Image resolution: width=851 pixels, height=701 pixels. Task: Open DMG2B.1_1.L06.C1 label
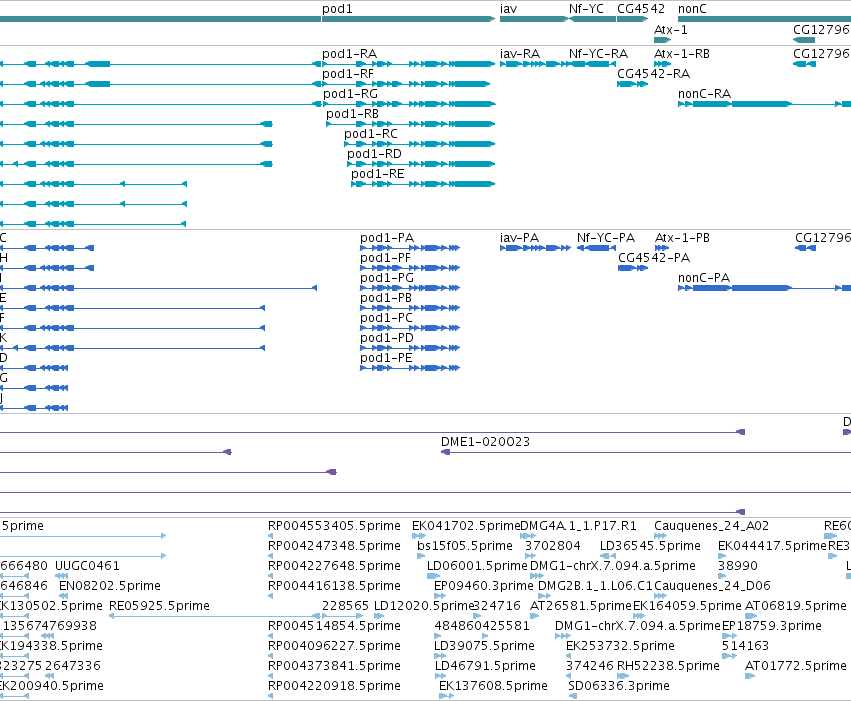coord(595,587)
